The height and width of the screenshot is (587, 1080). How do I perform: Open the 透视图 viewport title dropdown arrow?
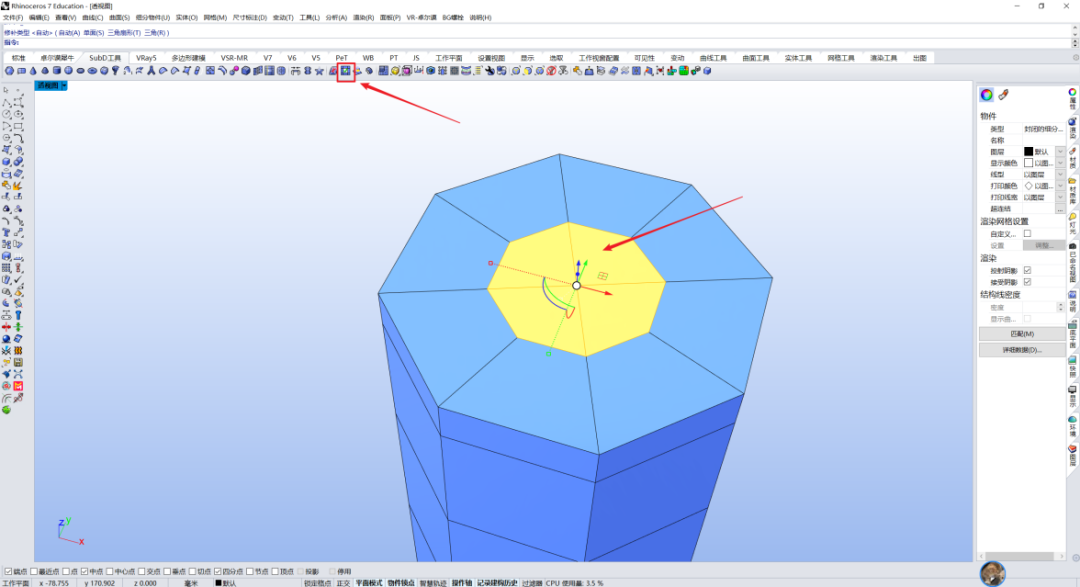click(64, 85)
